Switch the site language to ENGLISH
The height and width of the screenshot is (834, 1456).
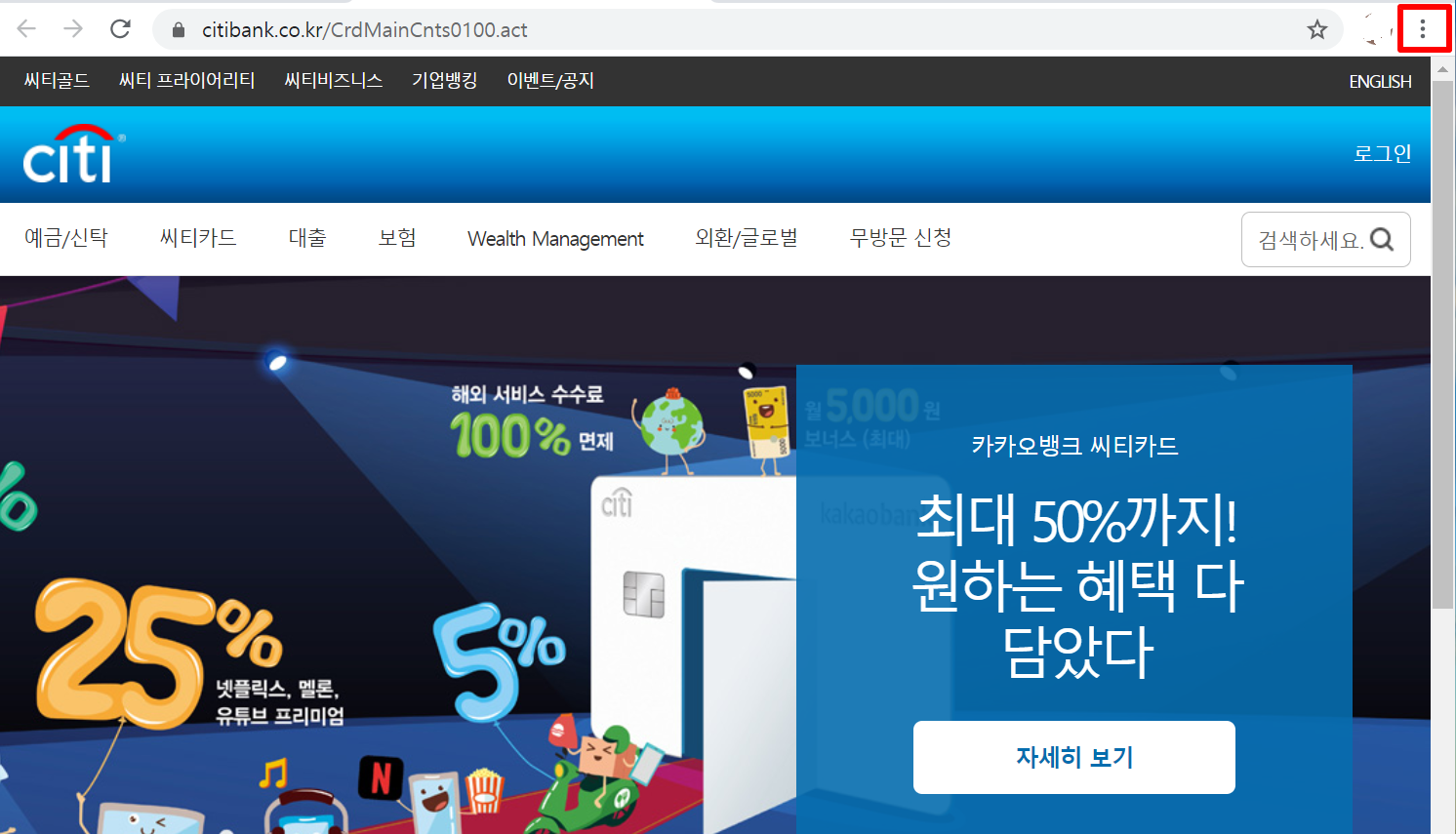click(x=1380, y=82)
